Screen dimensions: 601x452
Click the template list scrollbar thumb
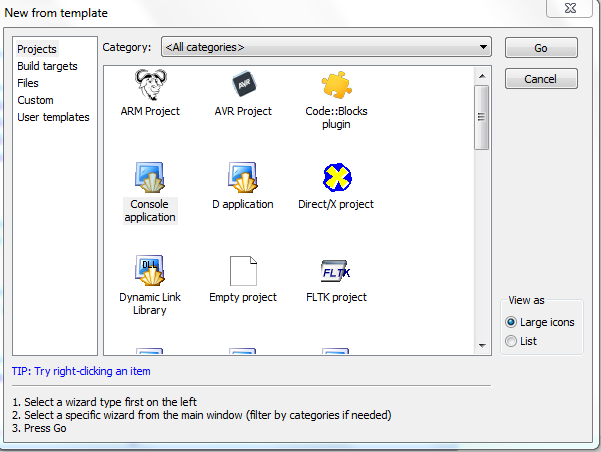[482, 117]
